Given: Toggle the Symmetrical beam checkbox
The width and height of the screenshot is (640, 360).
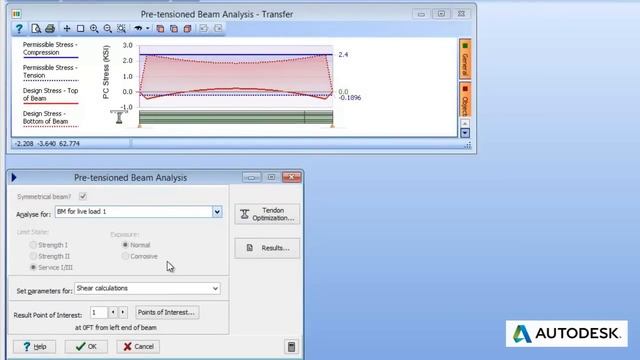Looking at the screenshot, I should coord(83,196).
